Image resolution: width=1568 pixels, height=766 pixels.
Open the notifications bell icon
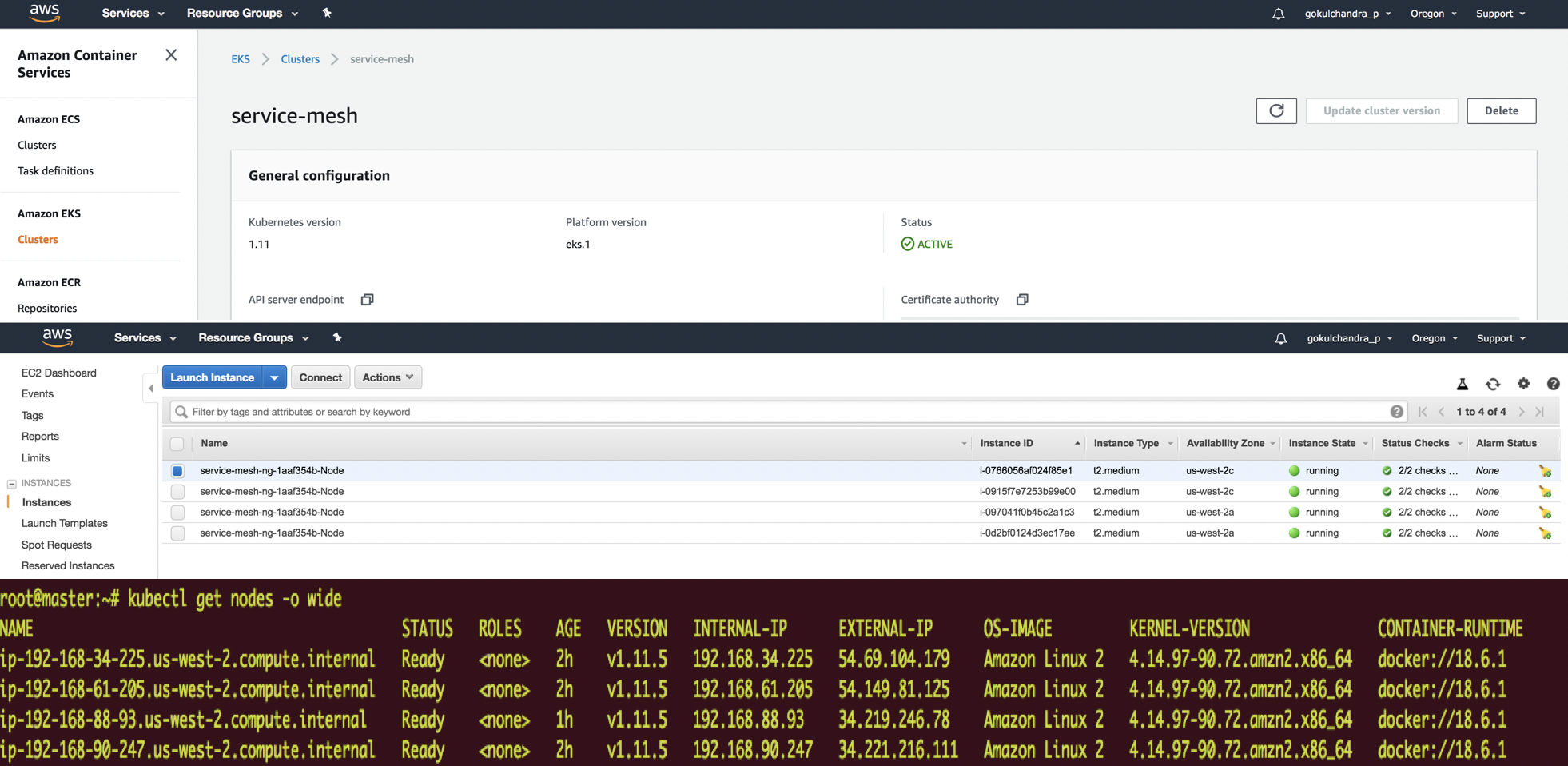click(x=1277, y=14)
